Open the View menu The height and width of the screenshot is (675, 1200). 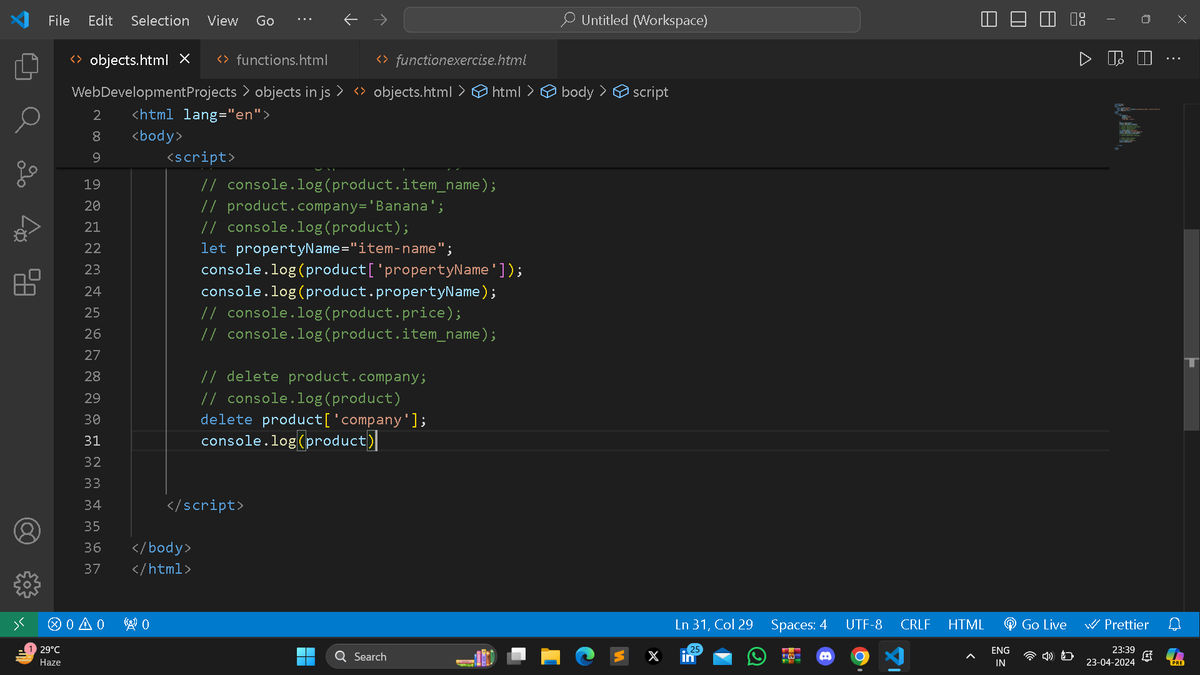click(222, 20)
